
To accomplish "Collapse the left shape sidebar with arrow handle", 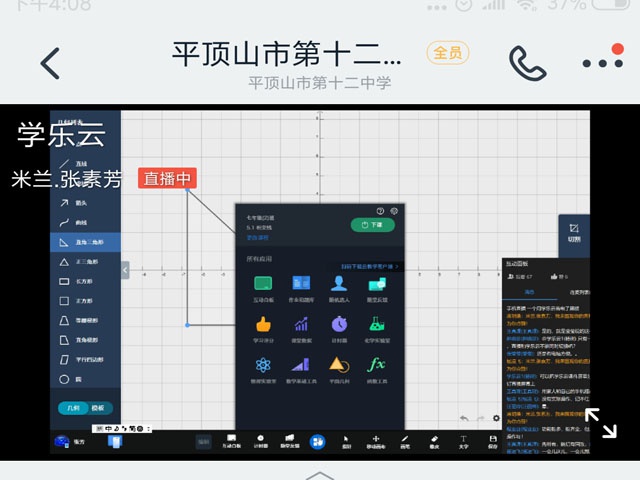I will pos(125,270).
